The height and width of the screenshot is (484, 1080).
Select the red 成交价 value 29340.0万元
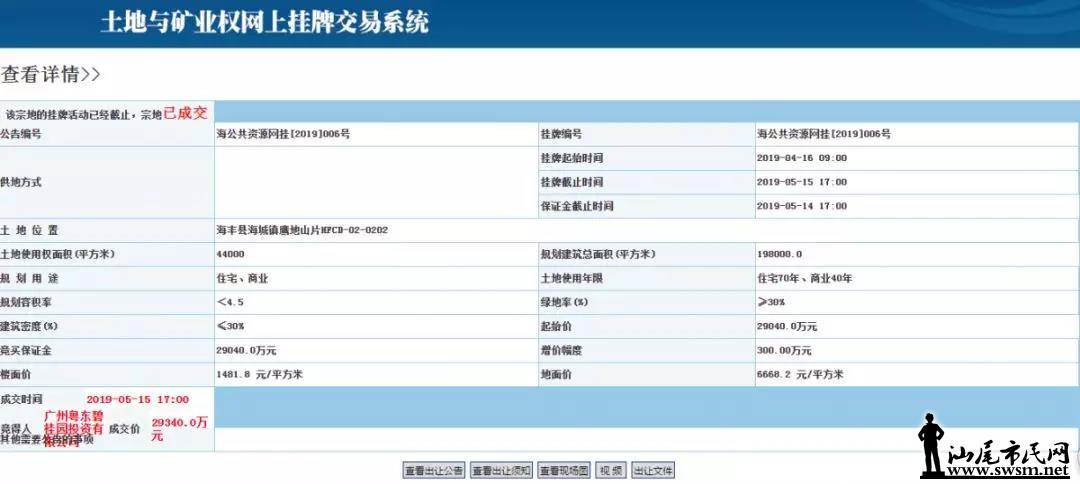[179, 427]
